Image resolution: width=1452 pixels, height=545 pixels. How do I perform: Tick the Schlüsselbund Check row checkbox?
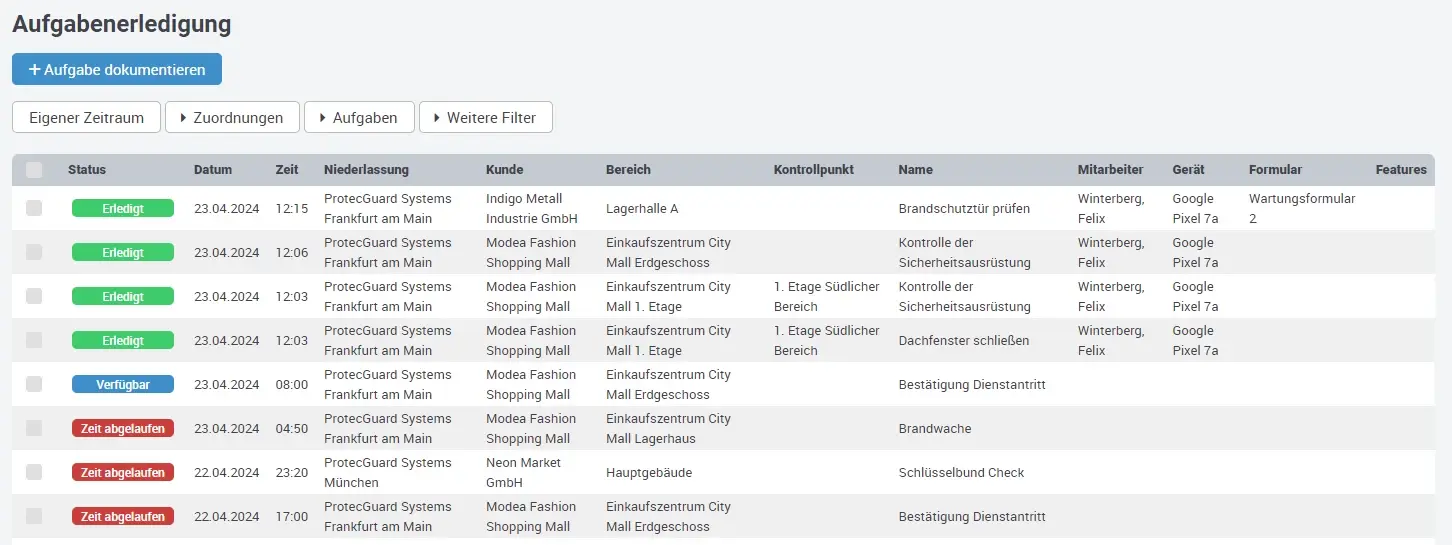(35, 472)
